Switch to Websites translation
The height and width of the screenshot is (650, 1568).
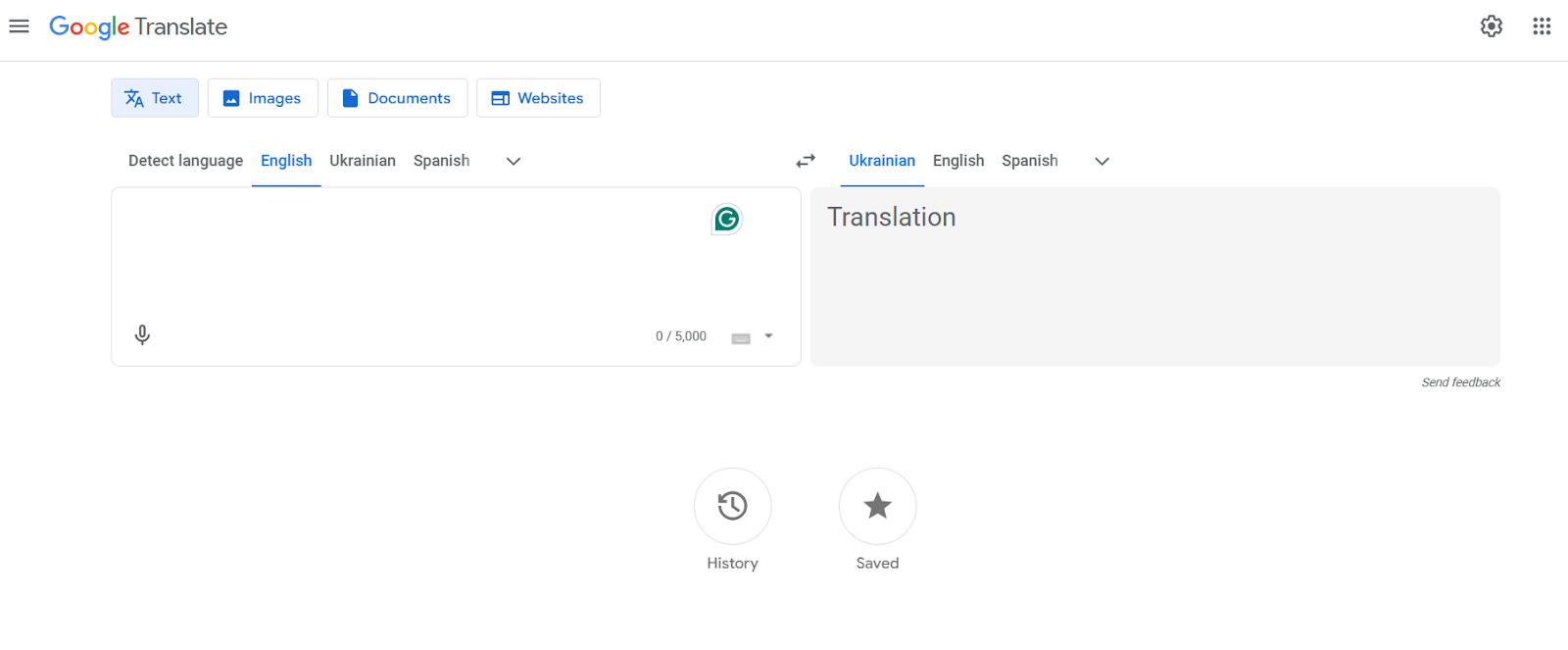(x=538, y=98)
